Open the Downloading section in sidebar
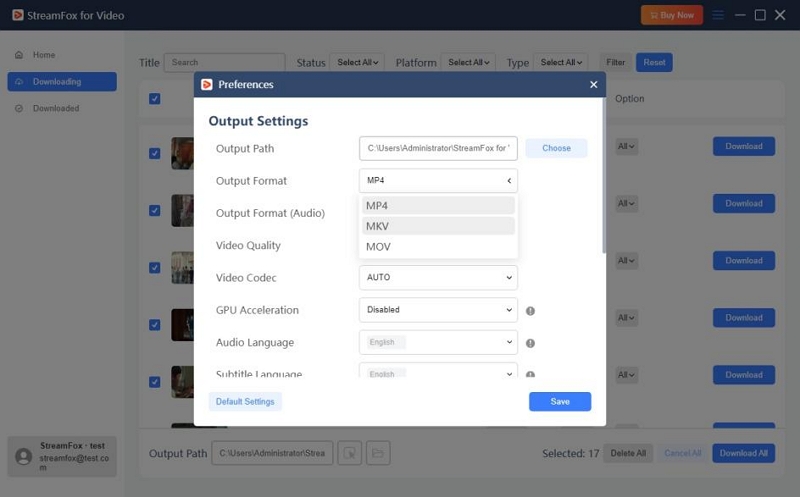 [x=62, y=82]
